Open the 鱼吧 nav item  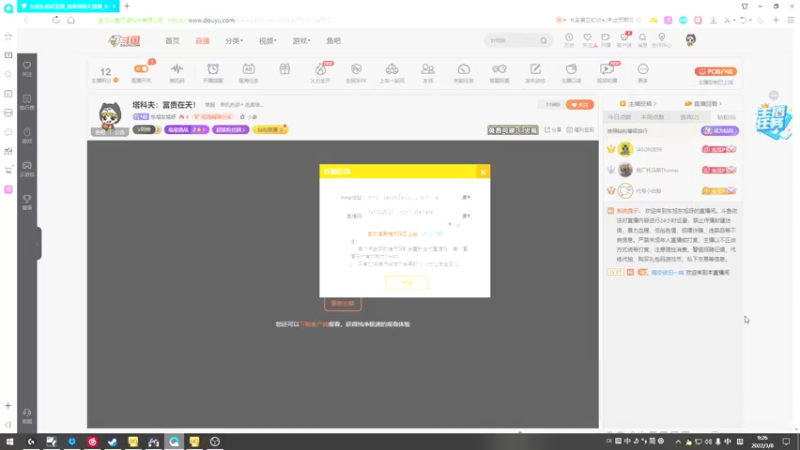[x=334, y=41]
